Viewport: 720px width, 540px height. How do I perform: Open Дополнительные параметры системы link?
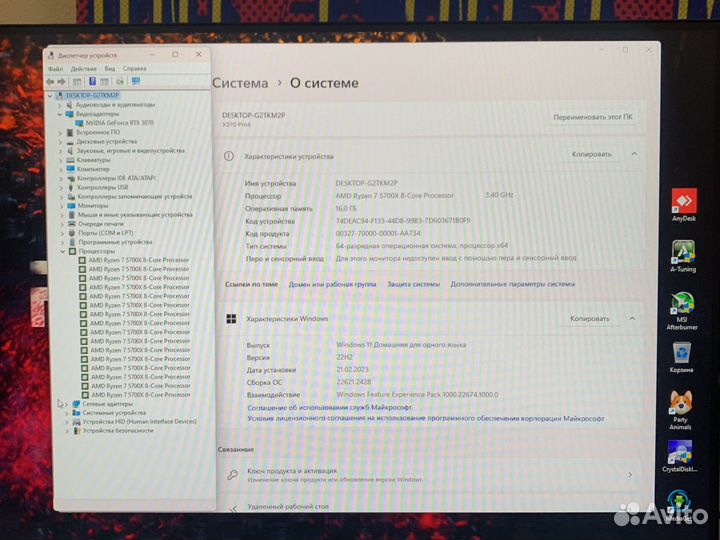coord(513,284)
